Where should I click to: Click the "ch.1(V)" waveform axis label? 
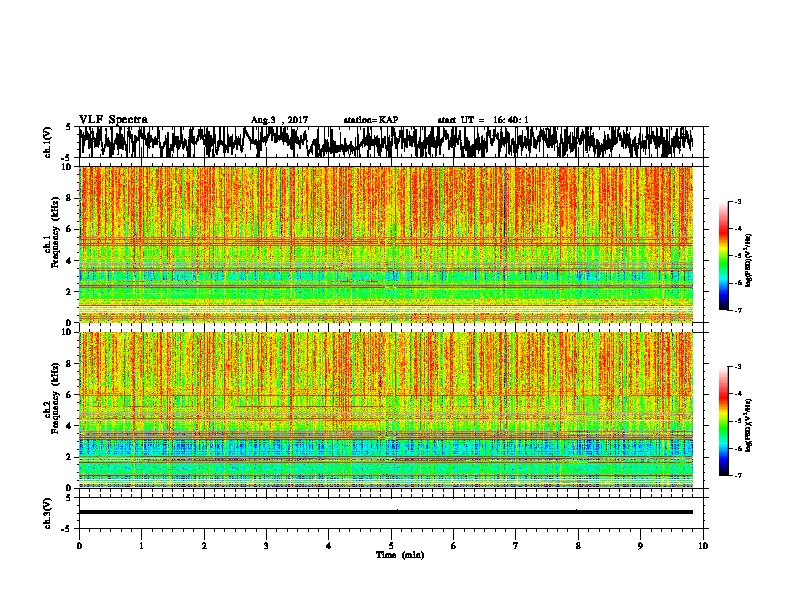point(48,142)
